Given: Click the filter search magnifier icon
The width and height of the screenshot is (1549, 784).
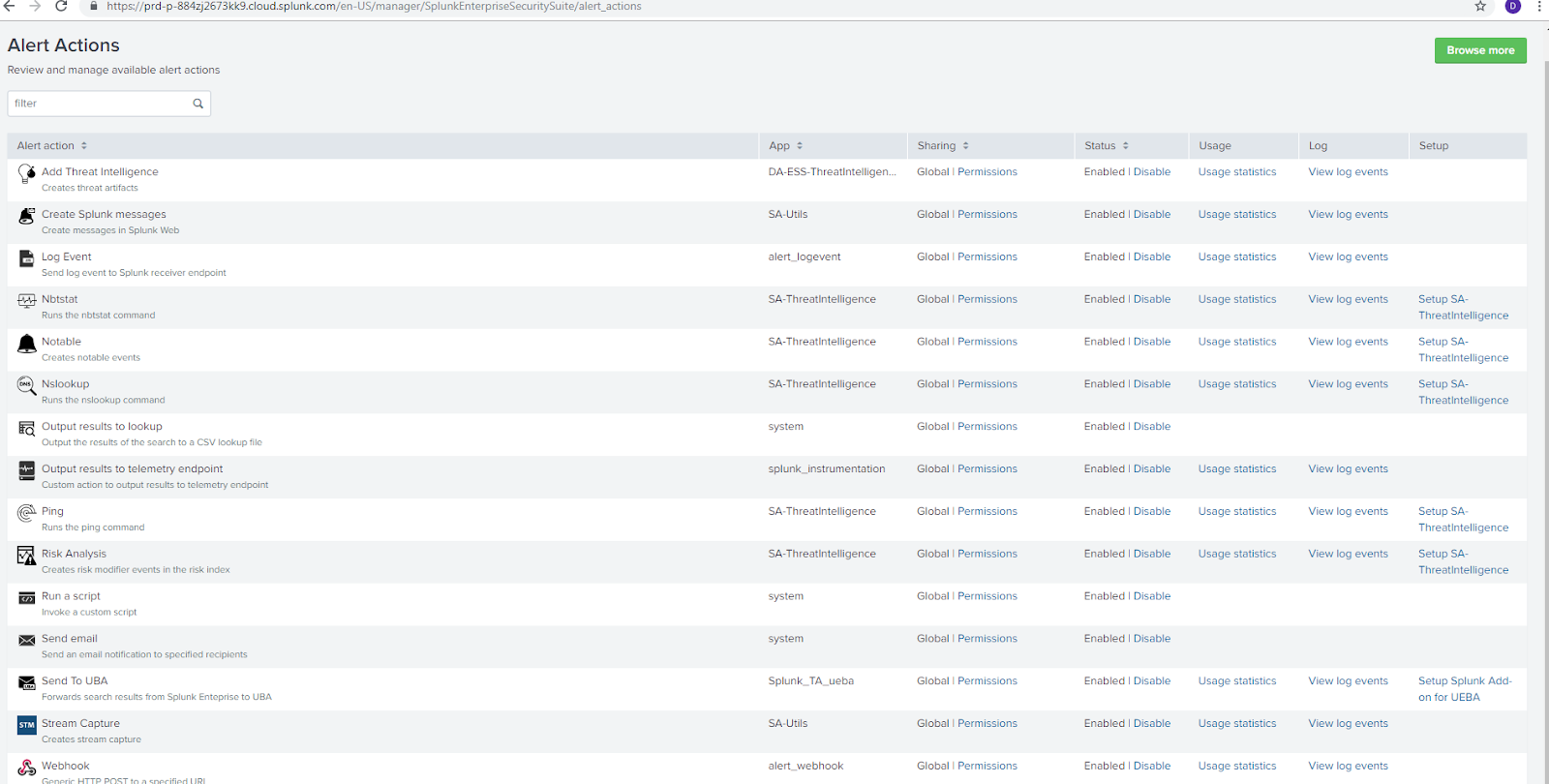Looking at the screenshot, I should click(x=197, y=104).
